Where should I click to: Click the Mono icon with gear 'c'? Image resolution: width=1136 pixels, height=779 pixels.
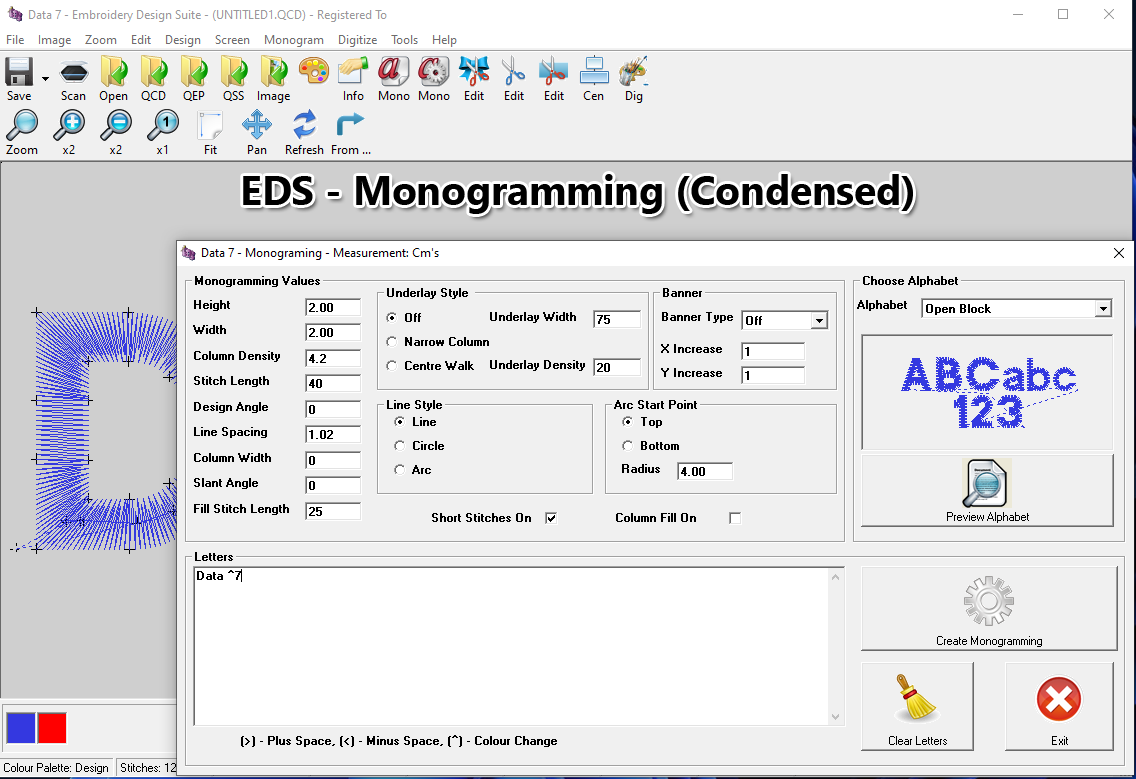pos(434,72)
